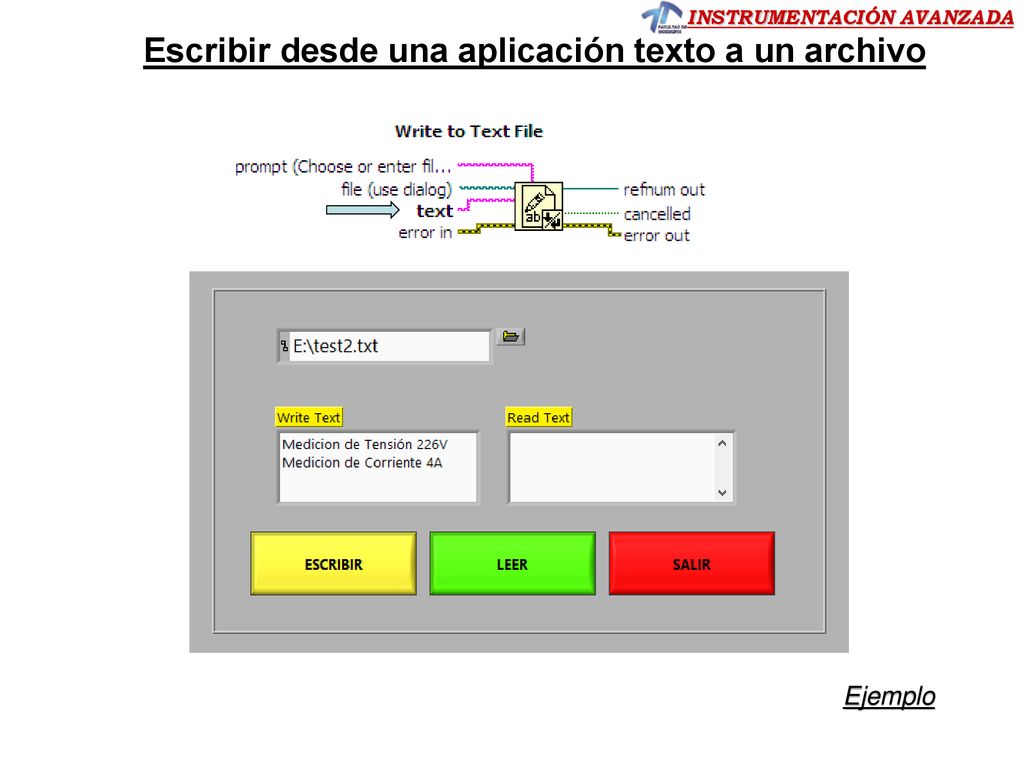
Task: Click the red SALIR button
Action: [692, 564]
